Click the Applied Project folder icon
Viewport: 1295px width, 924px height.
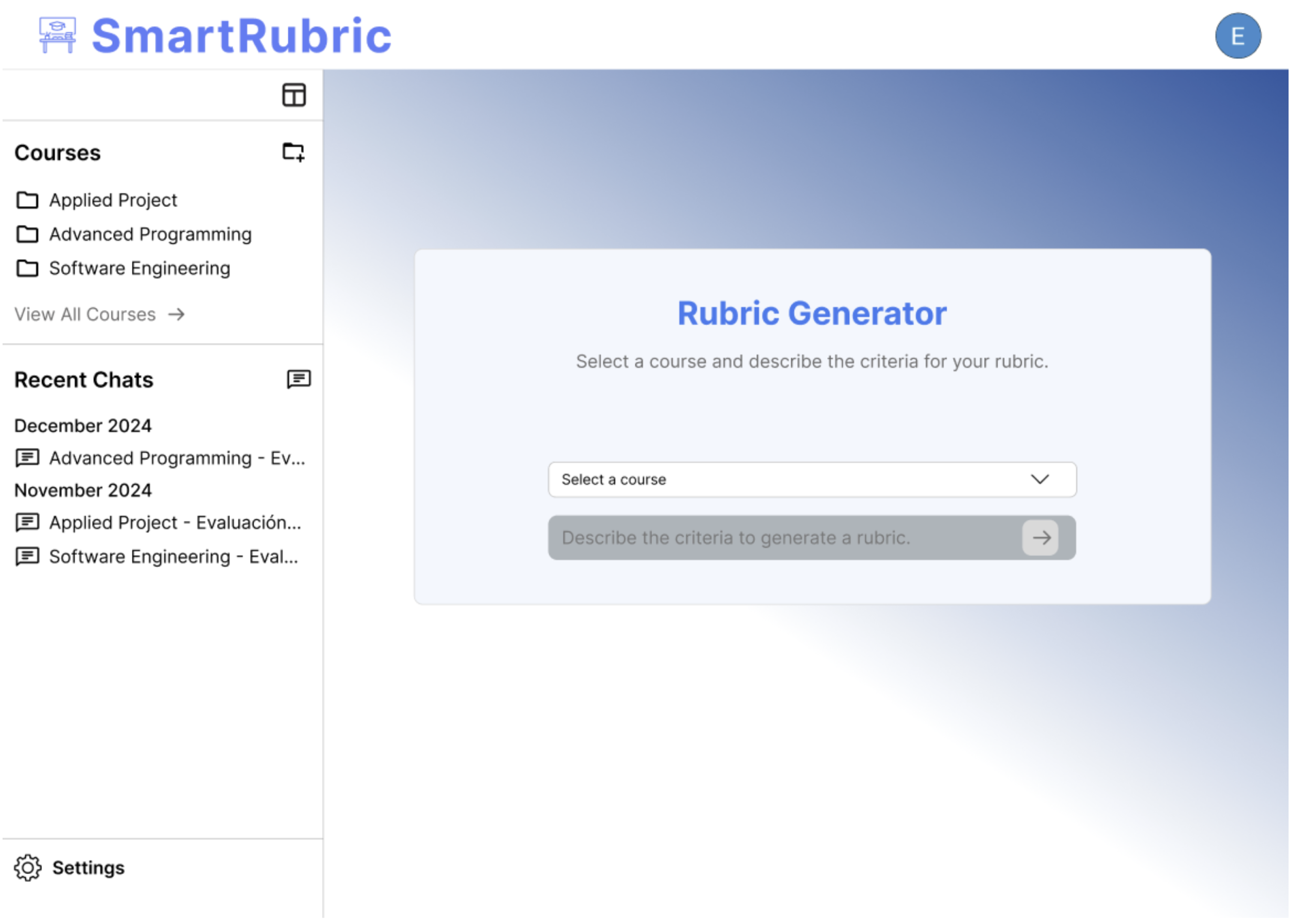27,200
